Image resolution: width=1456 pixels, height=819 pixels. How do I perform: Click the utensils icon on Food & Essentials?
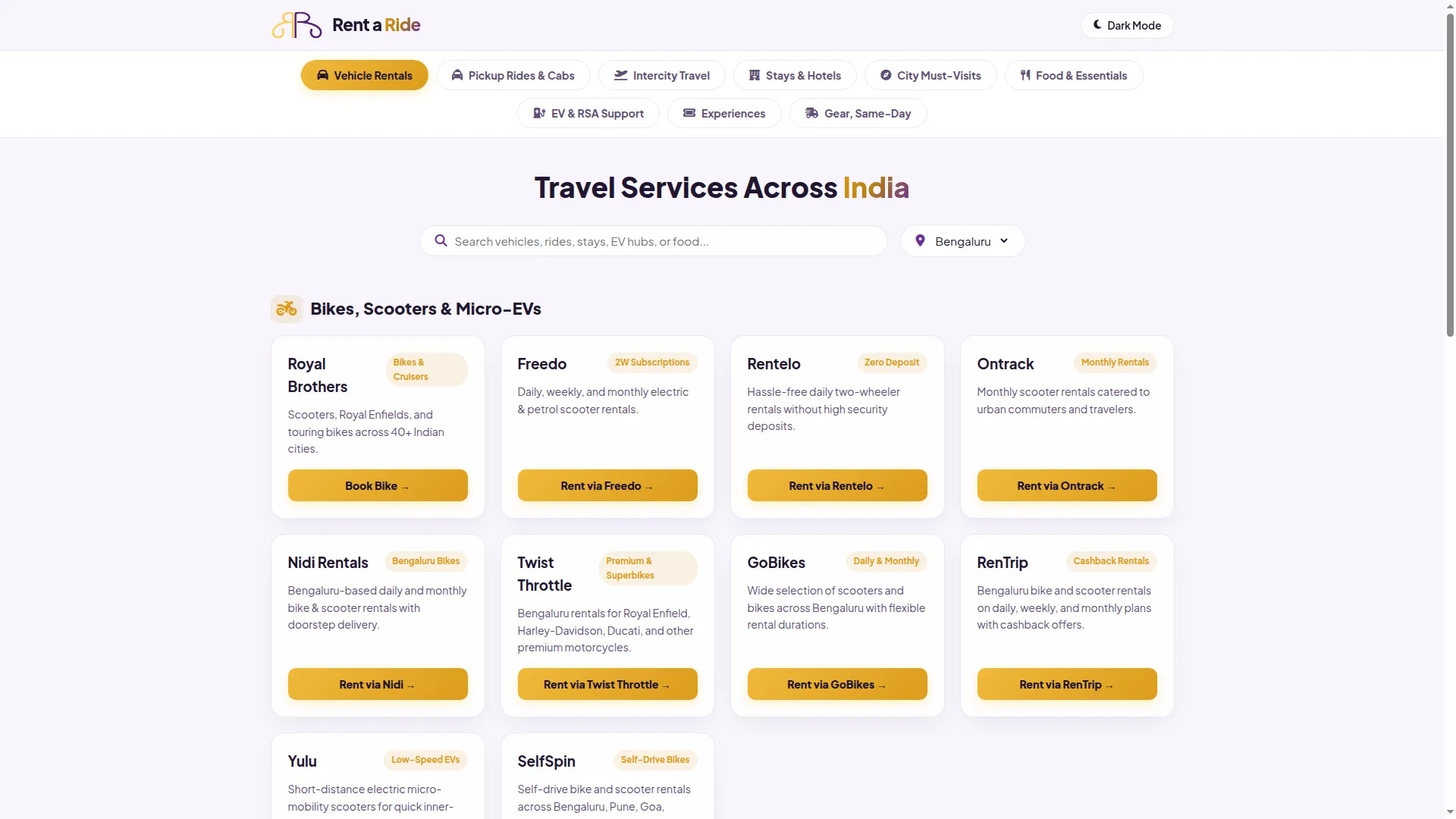1025,75
